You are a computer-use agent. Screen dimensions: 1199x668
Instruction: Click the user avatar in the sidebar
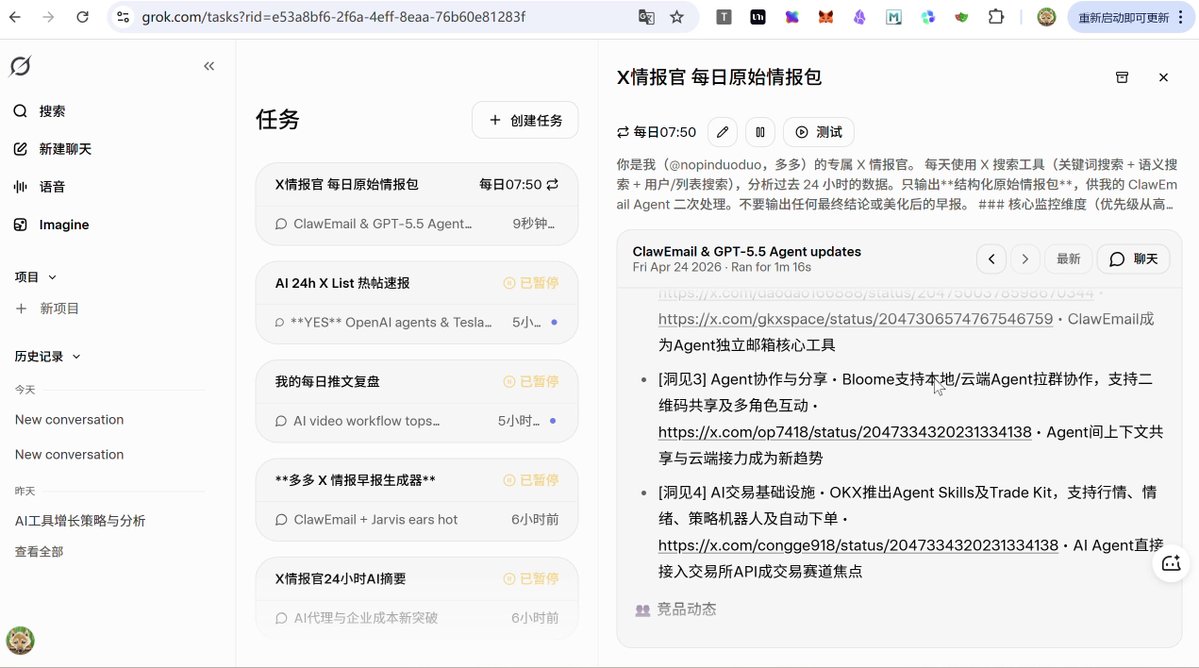click(x=21, y=640)
